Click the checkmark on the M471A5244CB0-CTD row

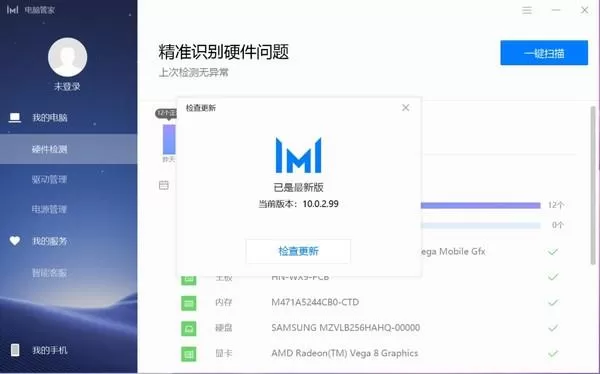pyautogui.click(x=553, y=302)
